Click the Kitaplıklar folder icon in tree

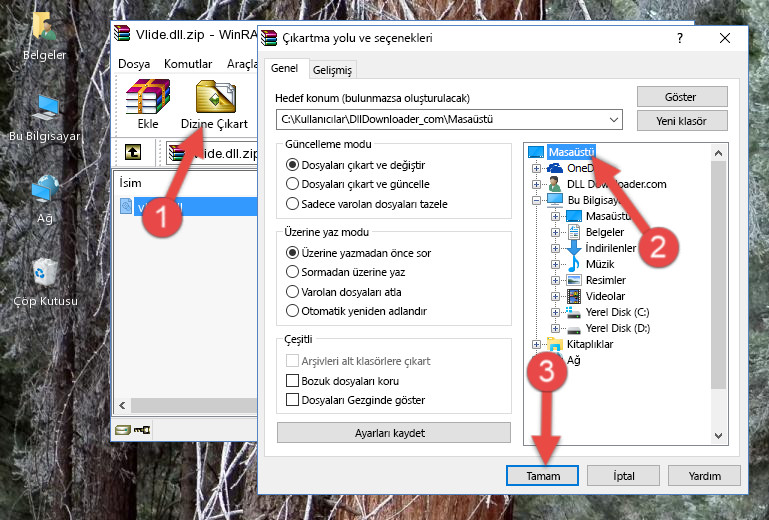(555, 344)
